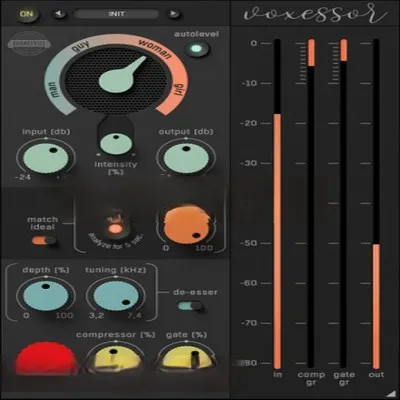Click the voice type pointer dial
The image size is (400, 400).
point(116,80)
